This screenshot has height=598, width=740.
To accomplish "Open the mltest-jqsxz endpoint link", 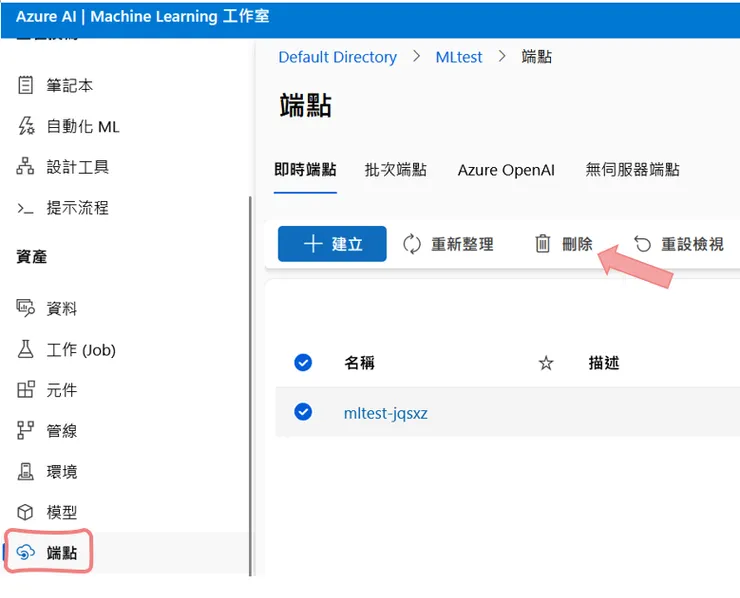I will tap(386, 413).
